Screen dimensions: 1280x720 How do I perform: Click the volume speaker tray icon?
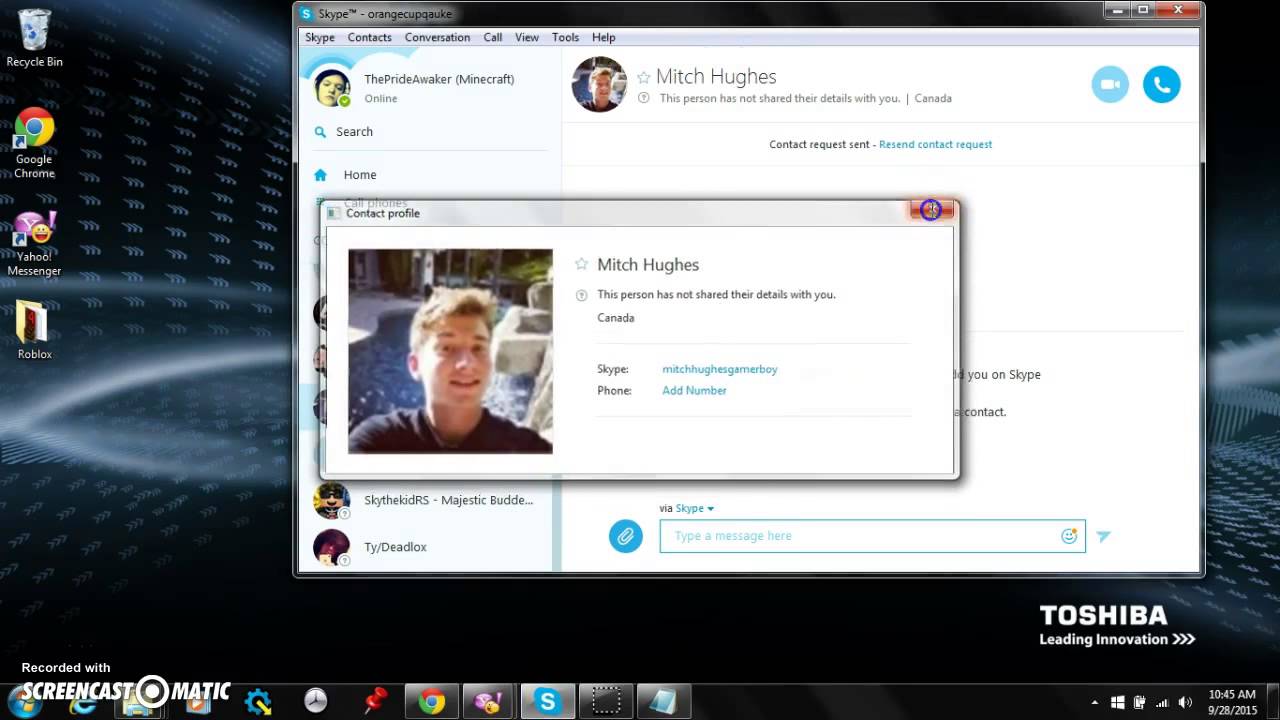click(1185, 702)
